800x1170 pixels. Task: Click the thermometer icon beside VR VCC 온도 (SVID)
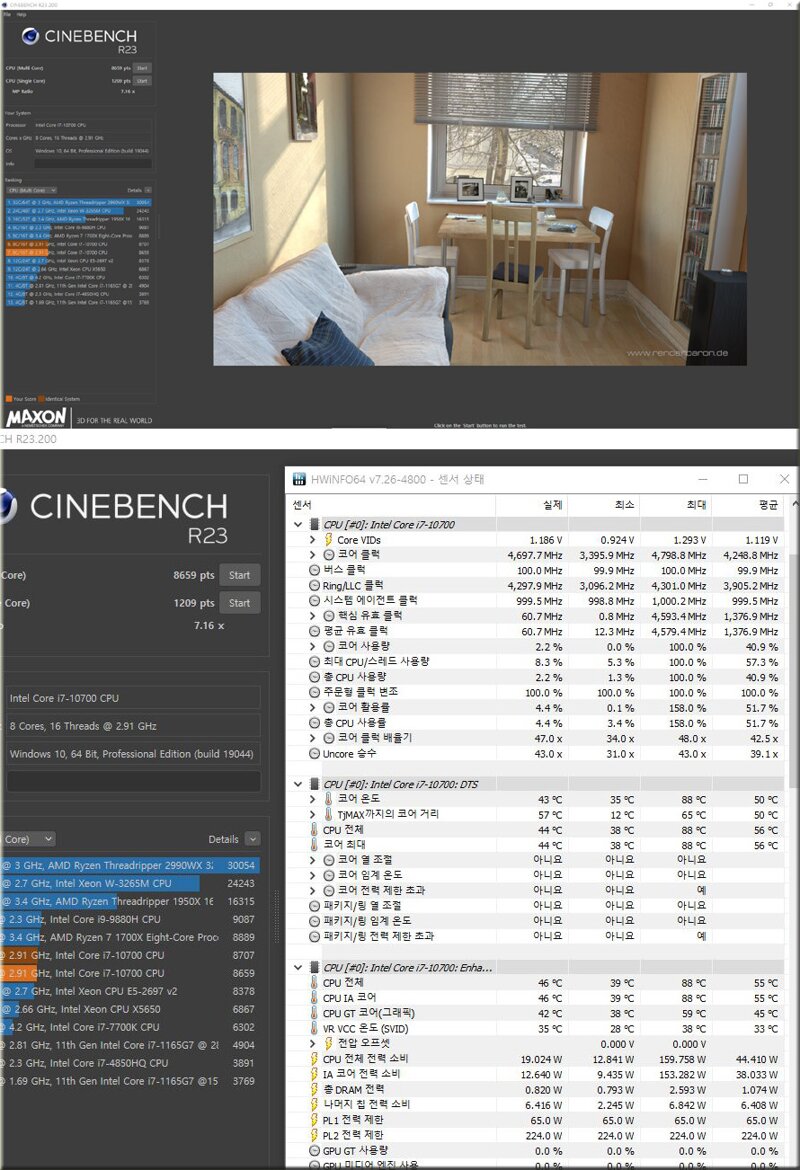[x=314, y=1028]
